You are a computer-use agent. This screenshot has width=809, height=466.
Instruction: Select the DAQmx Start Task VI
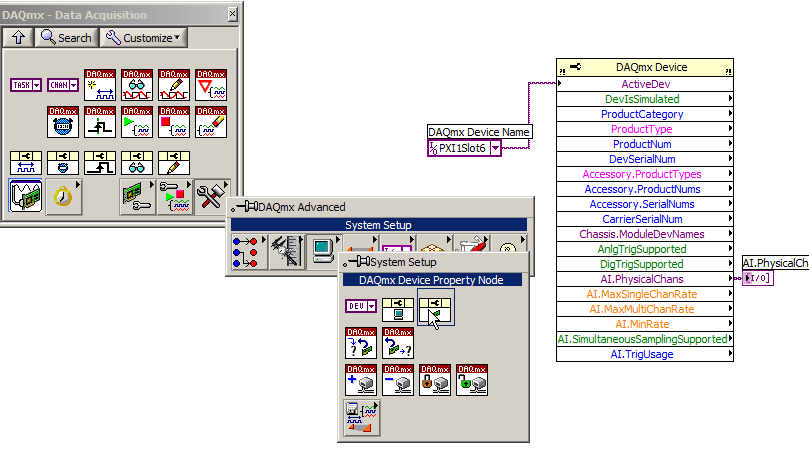point(137,122)
